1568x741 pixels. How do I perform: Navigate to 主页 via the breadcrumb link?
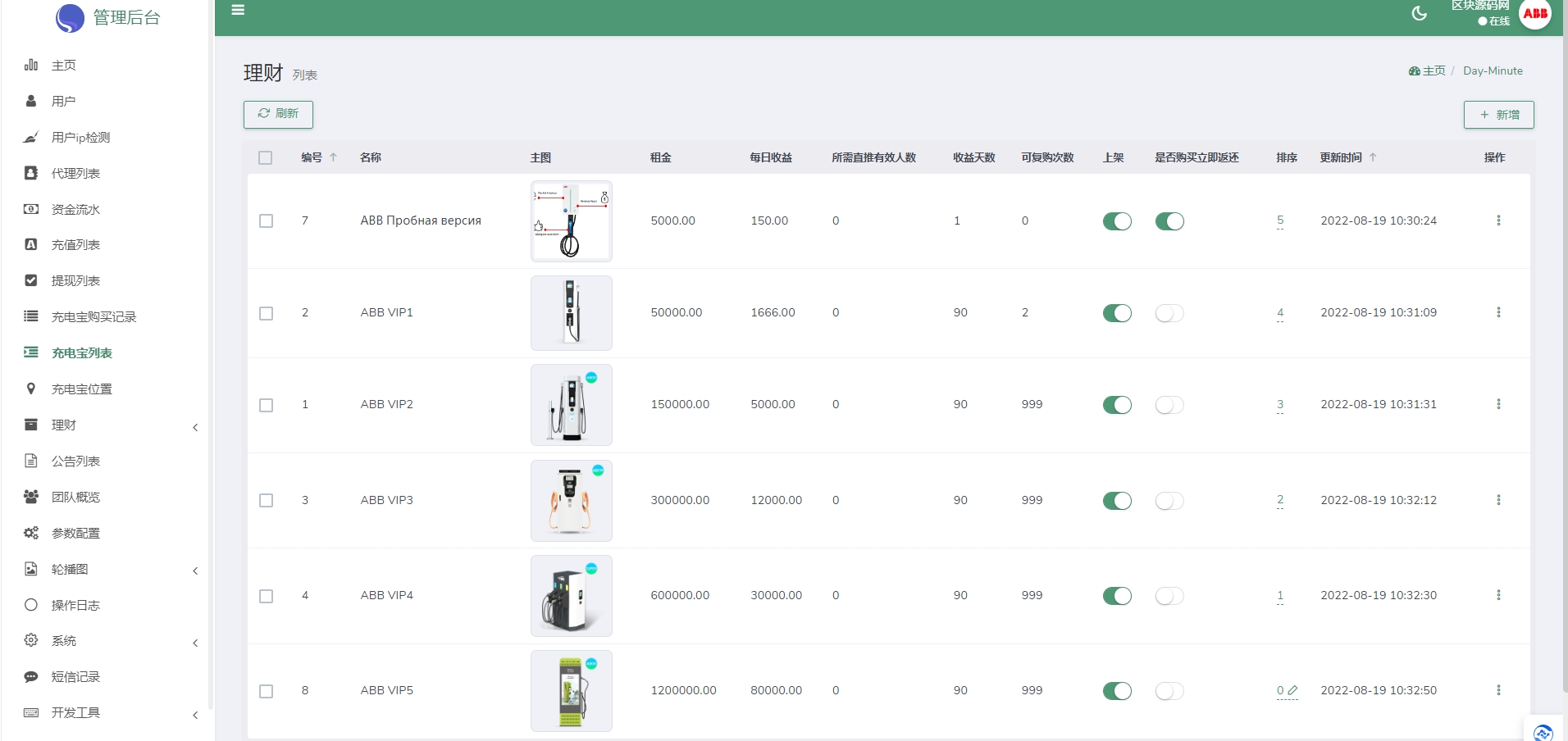1430,70
